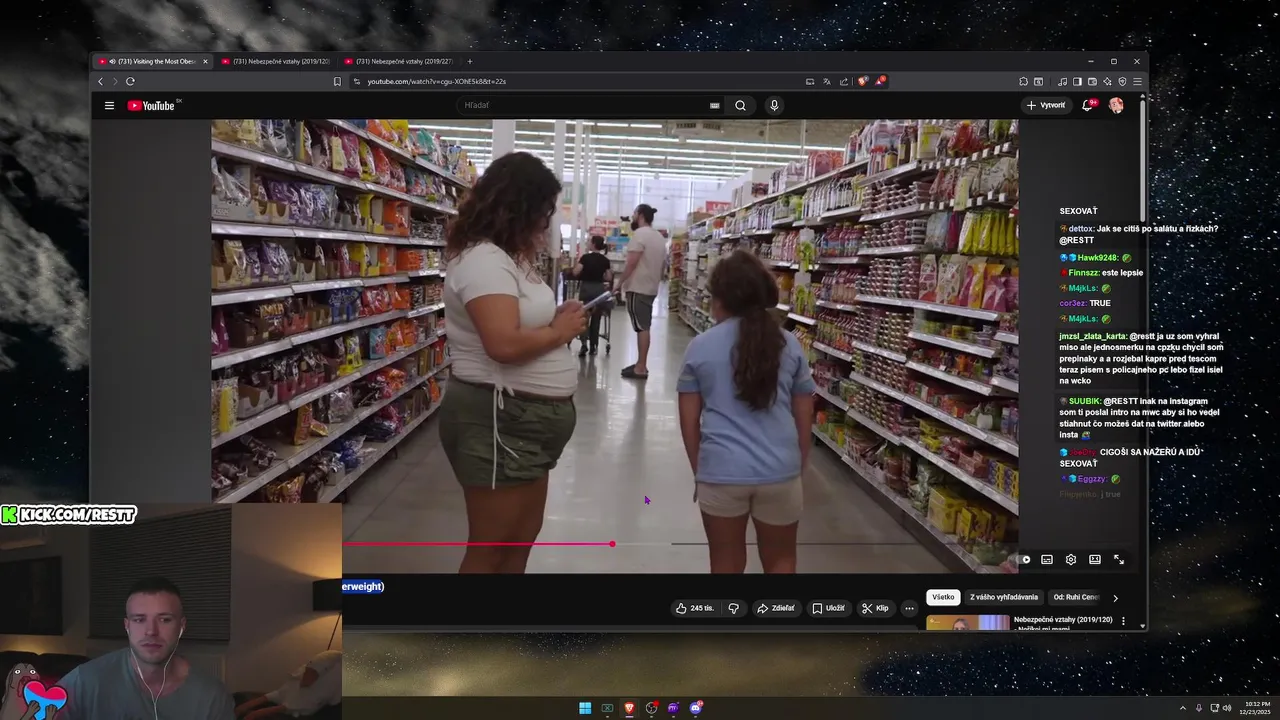
Task: Focus the Hľadať search field
Action: 585,105
